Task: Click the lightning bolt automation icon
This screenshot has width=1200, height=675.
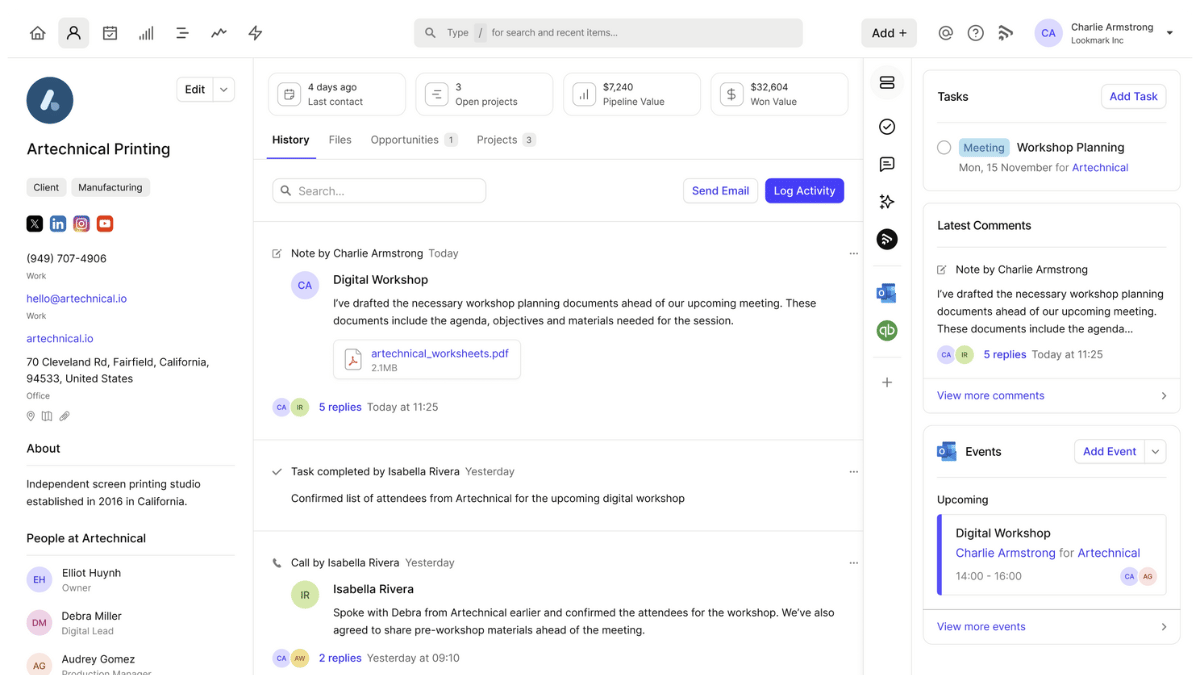Action: click(255, 33)
